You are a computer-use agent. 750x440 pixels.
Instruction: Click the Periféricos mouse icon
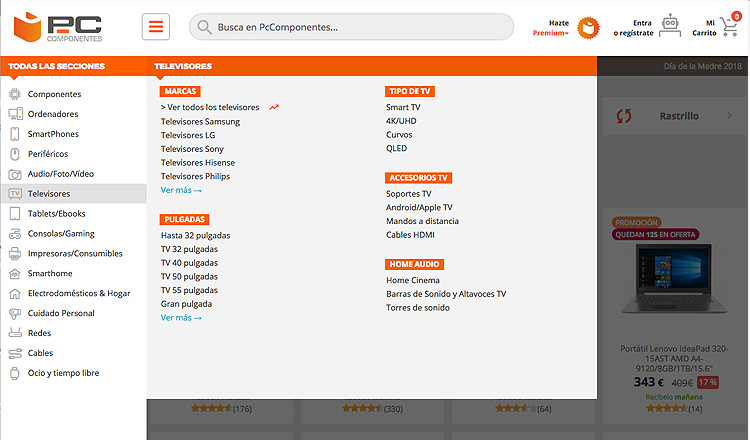click(x=15, y=154)
